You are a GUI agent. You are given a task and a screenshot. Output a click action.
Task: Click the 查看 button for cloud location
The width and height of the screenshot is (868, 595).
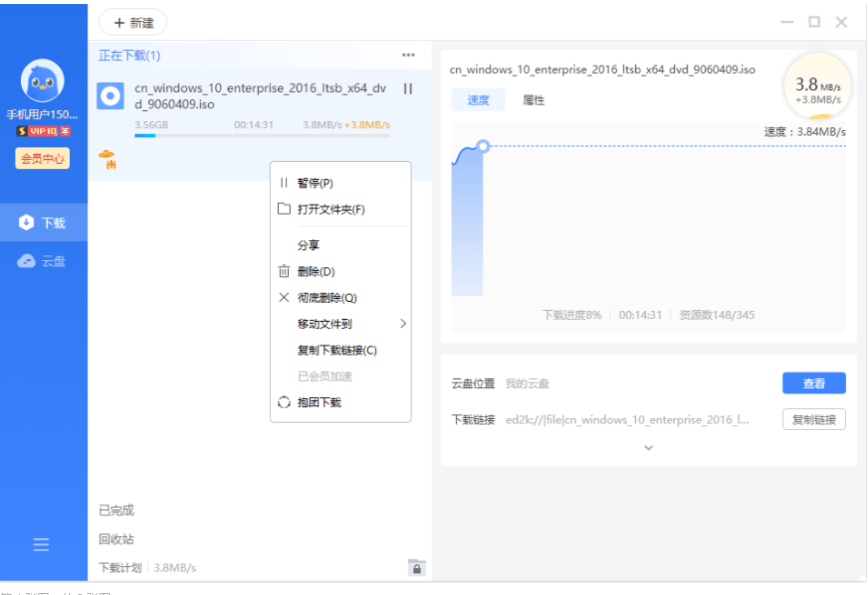814,383
